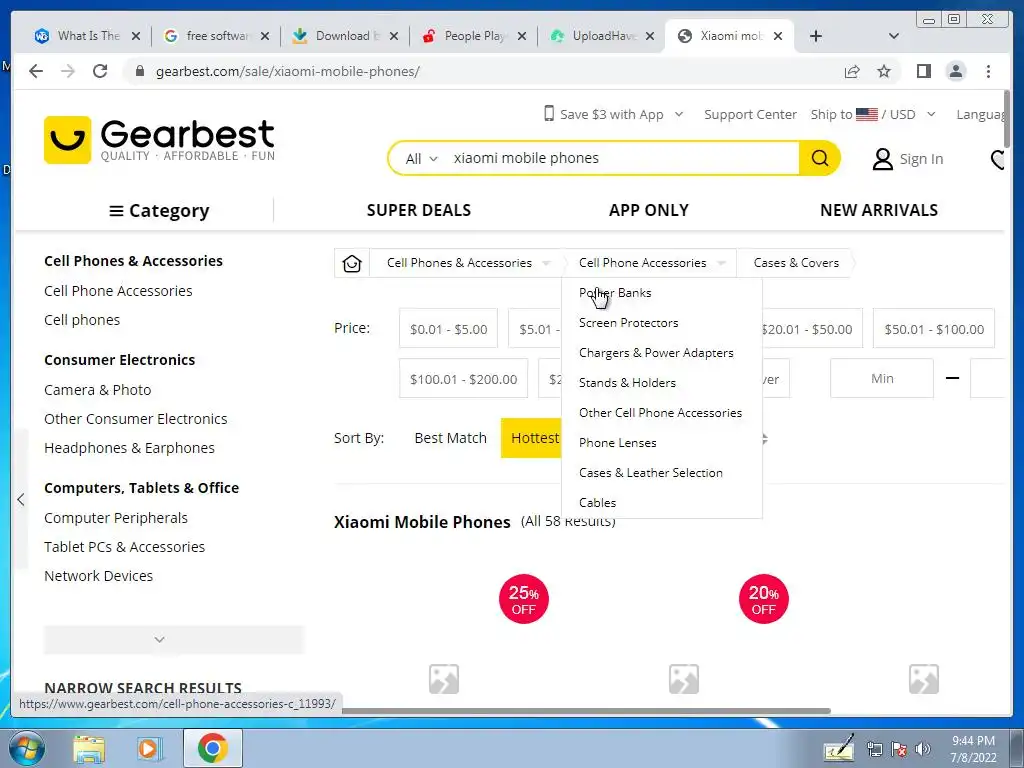Expand the tab search chevron
1024x768 pixels.
coord(894,36)
